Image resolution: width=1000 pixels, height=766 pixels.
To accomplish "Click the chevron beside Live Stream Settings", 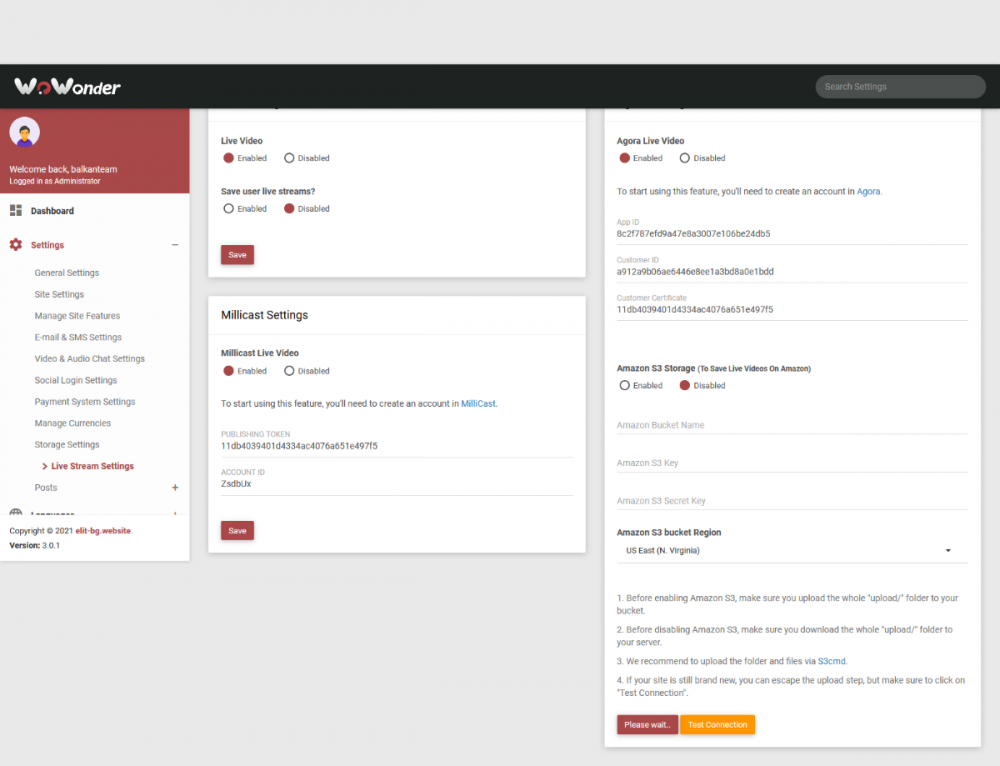I will pyautogui.click(x=45, y=466).
